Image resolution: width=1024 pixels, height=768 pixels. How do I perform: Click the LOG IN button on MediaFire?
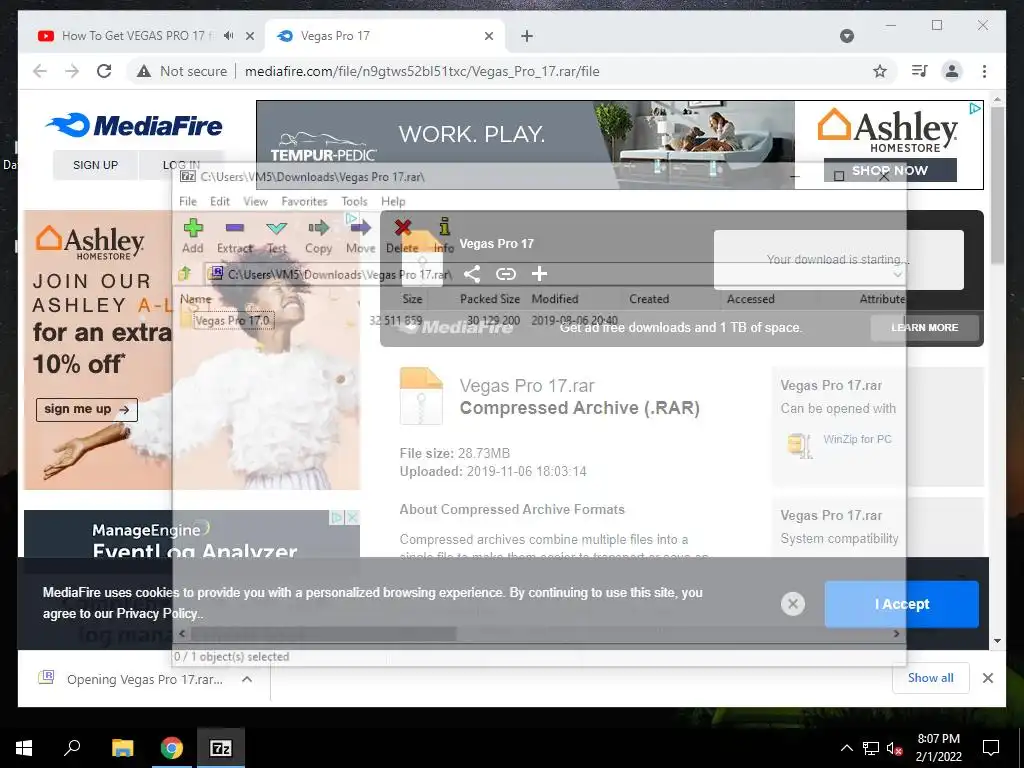tap(181, 165)
